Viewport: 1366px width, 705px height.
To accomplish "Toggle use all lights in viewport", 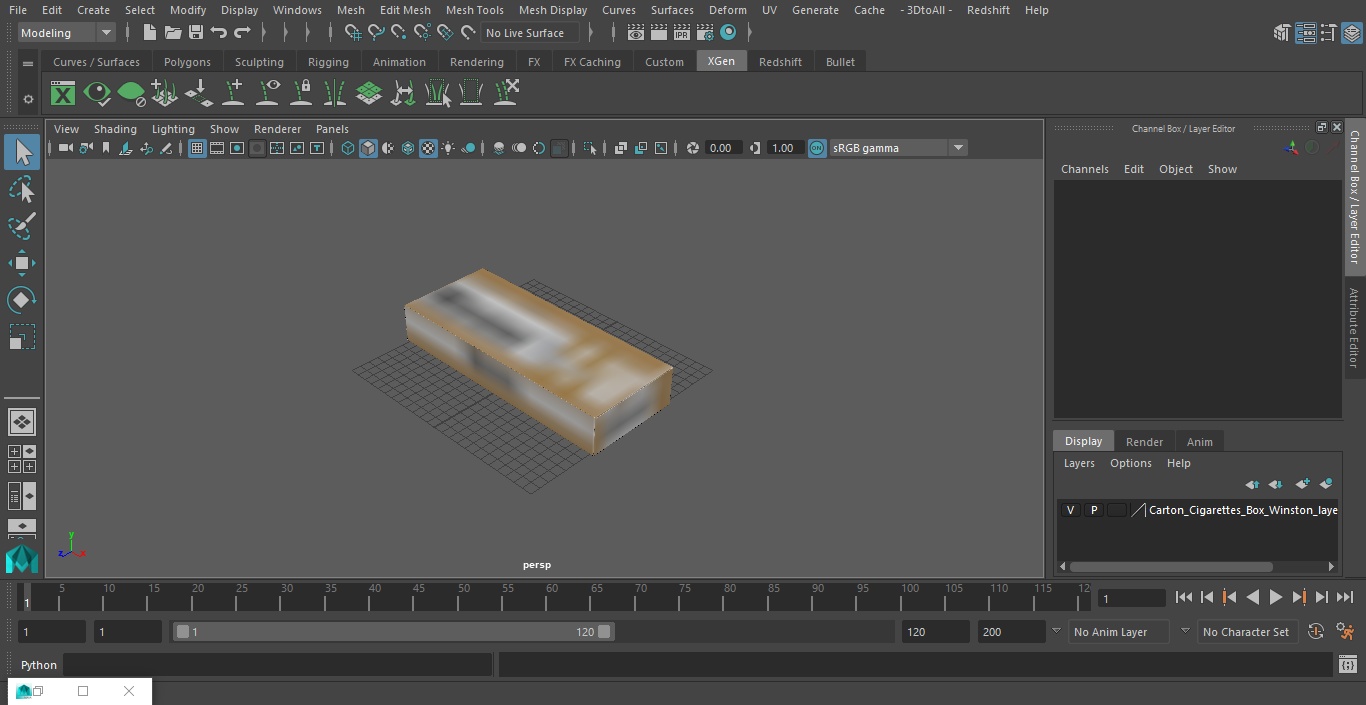I will (x=448, y=148).
